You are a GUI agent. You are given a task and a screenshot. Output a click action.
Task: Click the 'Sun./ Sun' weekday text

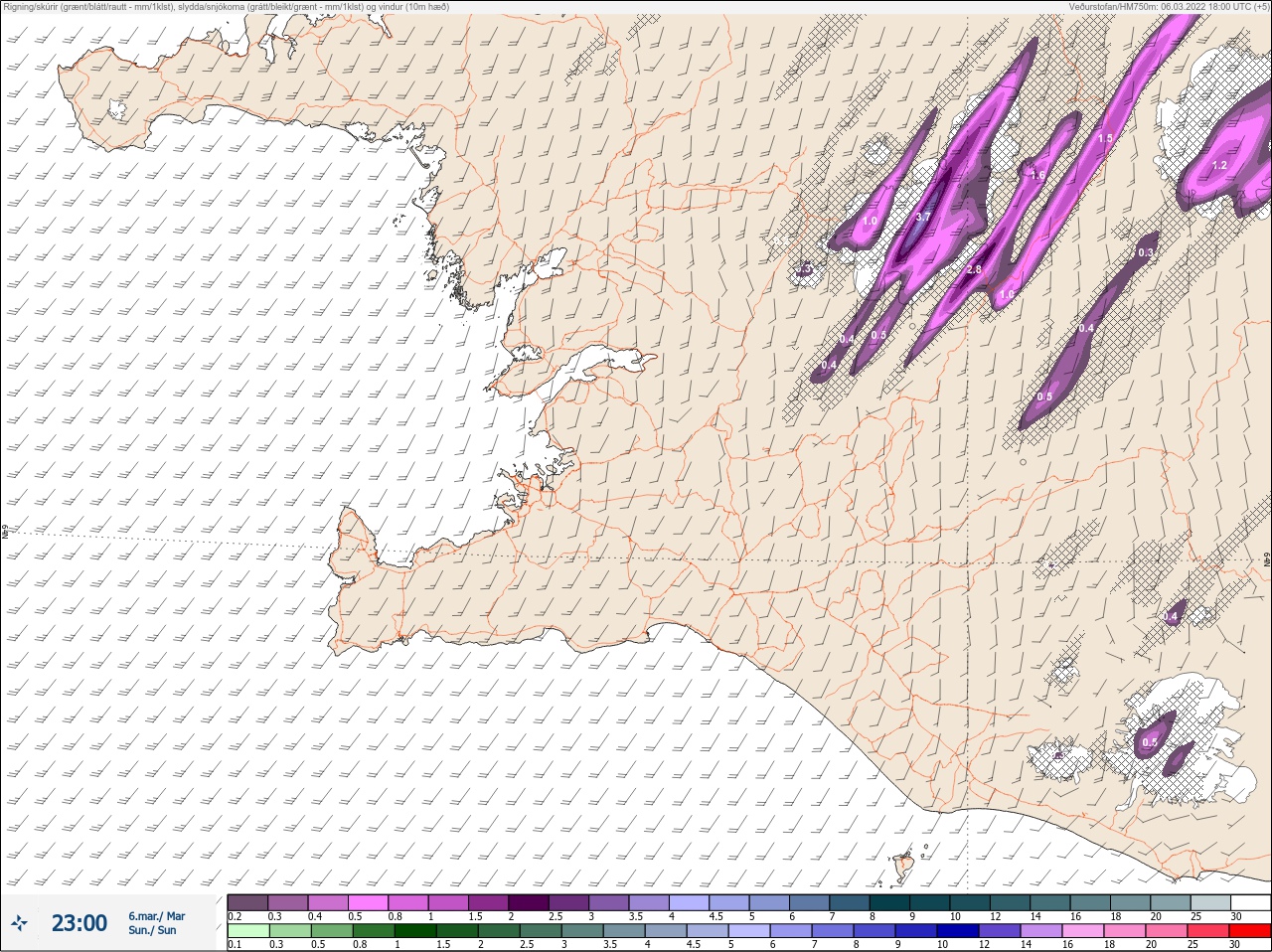coord(152,930)
